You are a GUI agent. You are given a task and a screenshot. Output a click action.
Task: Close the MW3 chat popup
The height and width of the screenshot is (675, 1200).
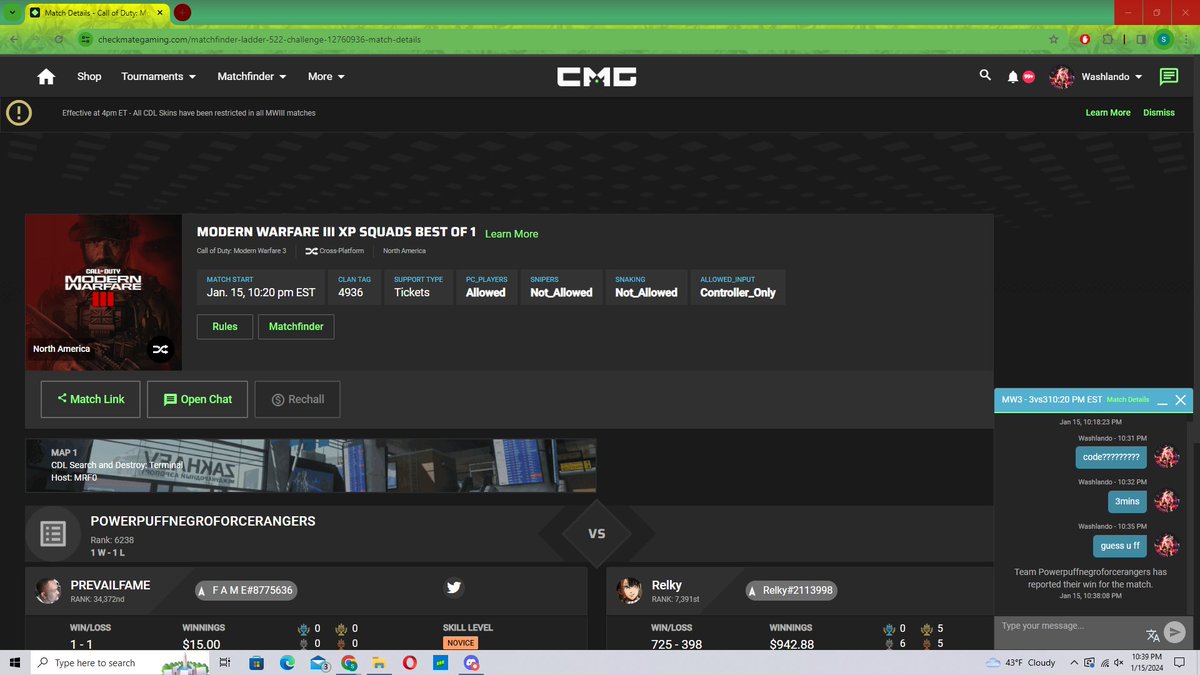1180,400
